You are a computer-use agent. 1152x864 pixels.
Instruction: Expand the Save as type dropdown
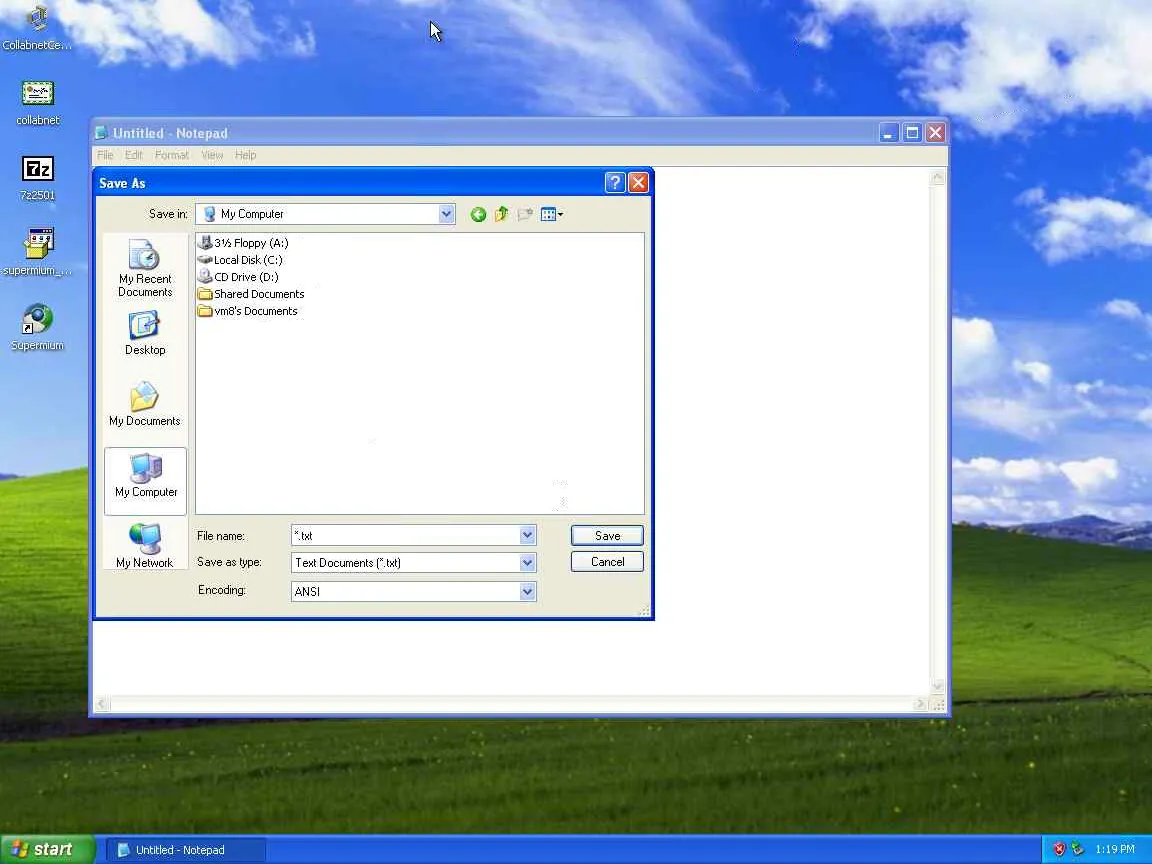tap(527, 563)
